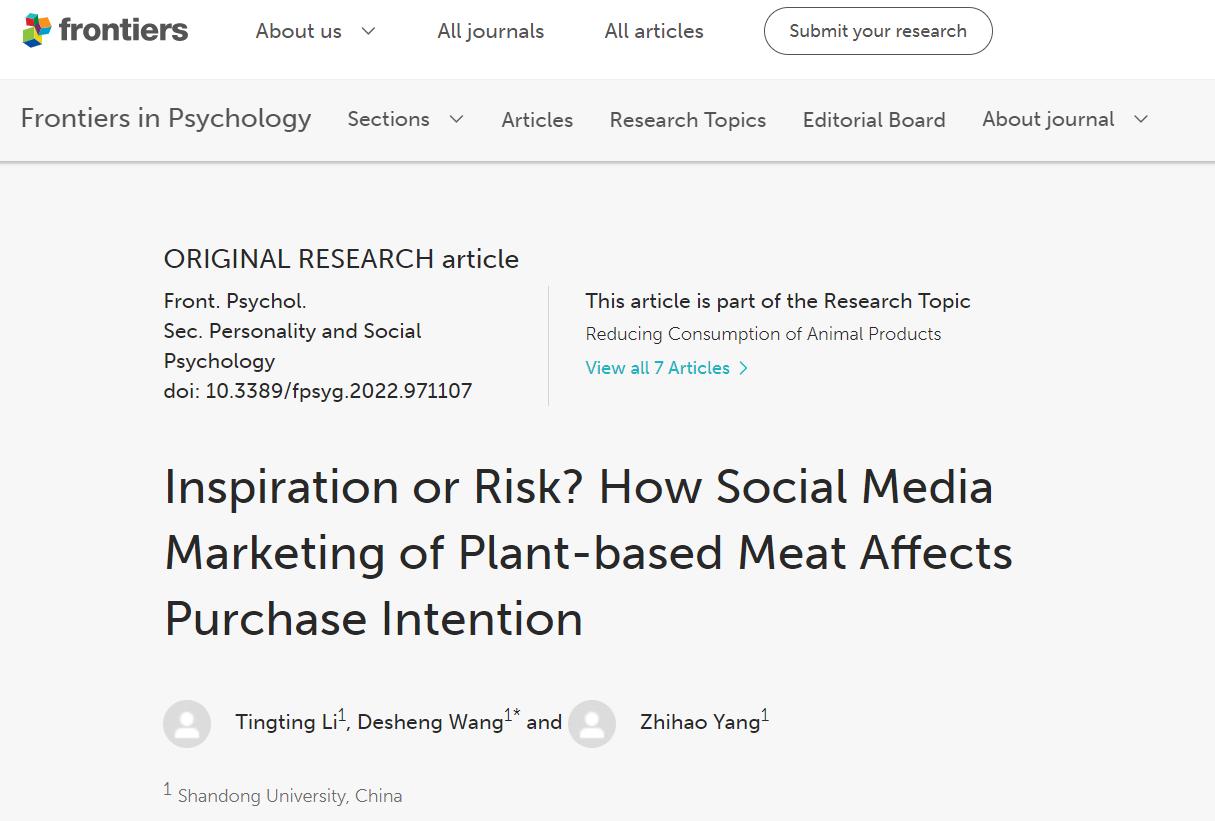Click the Submit your research button
This screenshot has height=821, width=1215.
tap(878, 31)
